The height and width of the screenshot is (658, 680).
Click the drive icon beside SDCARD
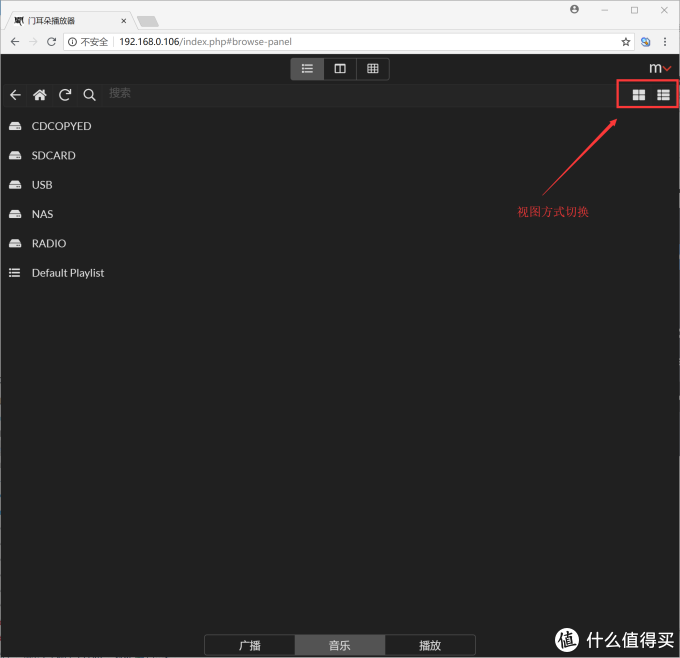[15, 156]
